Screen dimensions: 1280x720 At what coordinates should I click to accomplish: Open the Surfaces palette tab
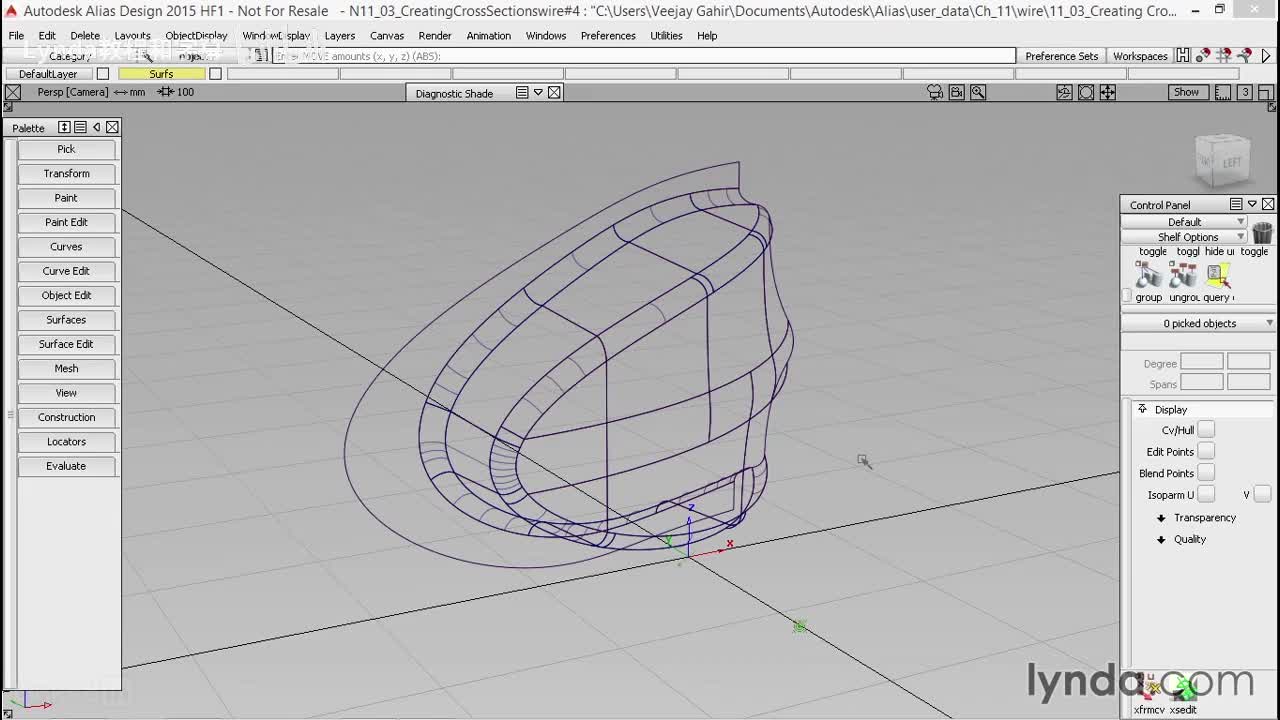66,320
